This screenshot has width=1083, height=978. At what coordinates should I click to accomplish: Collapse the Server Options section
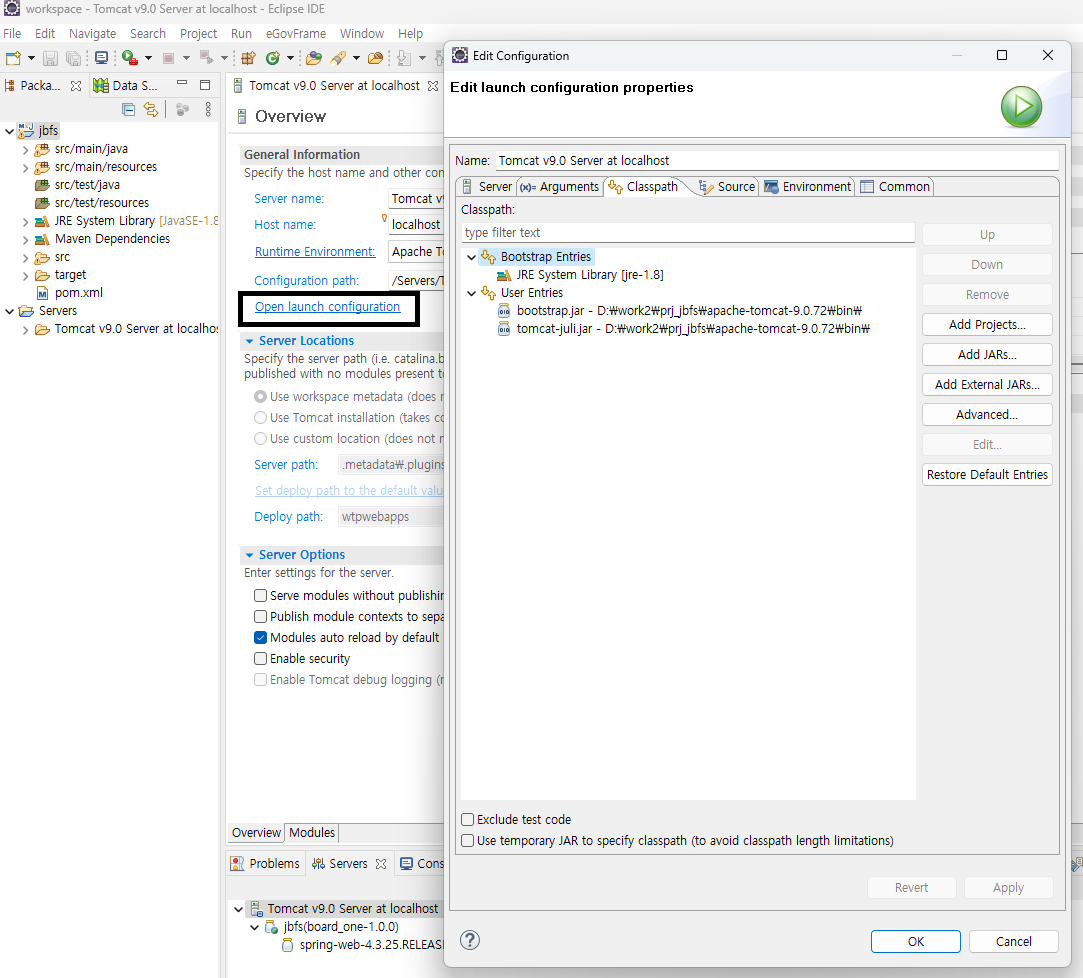(249, 555)
